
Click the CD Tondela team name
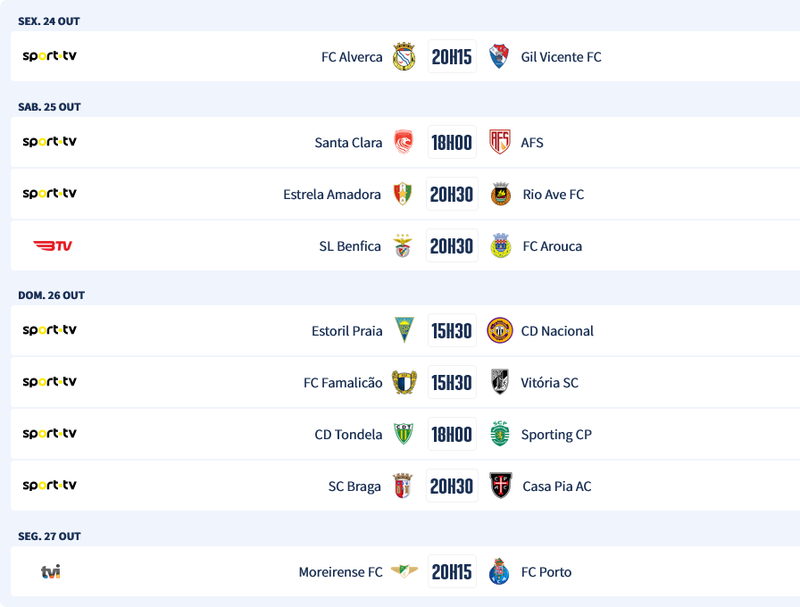click(348, 434)
